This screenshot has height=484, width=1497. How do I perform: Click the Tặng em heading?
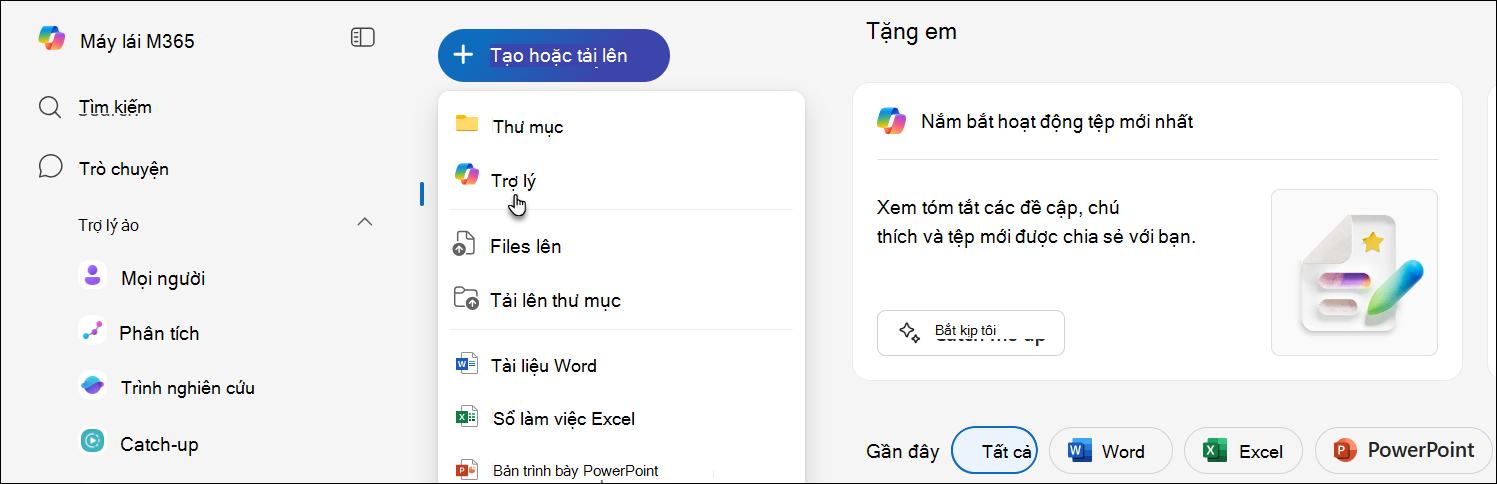(911, 32)
